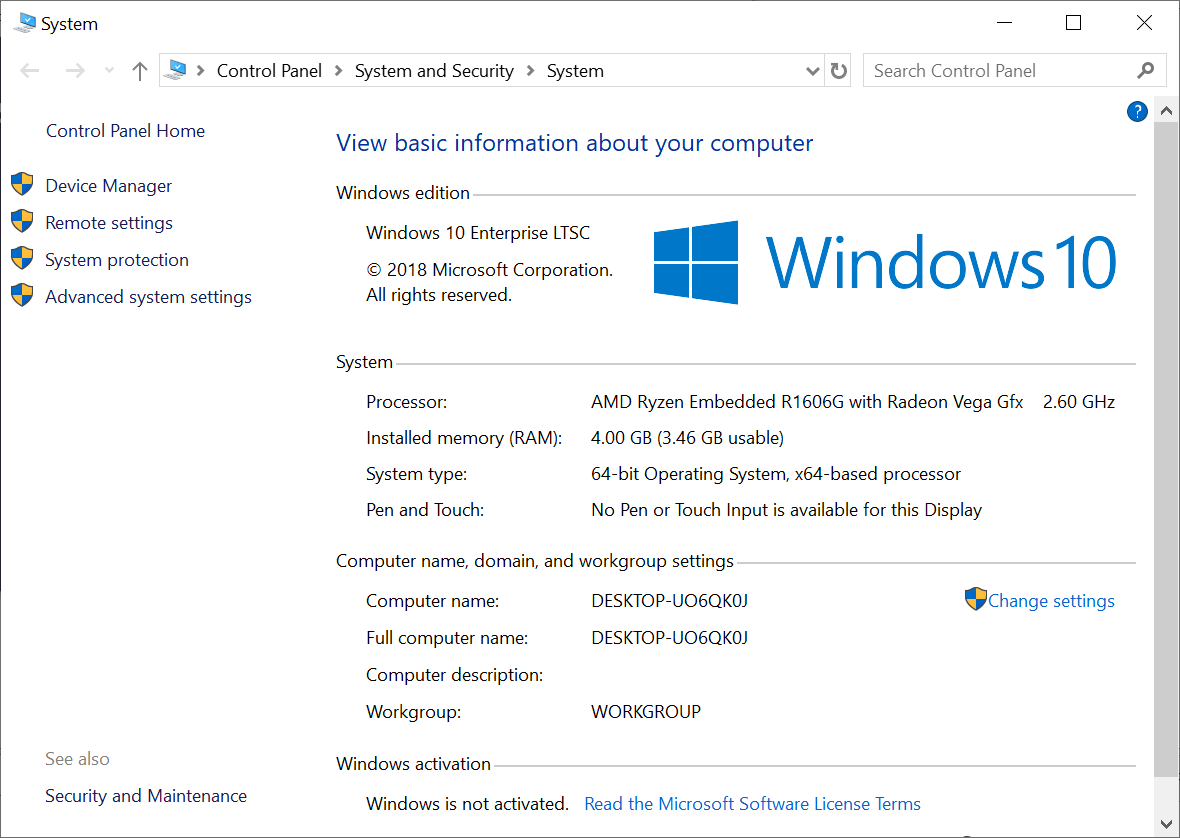Open Remote settings link

tap(109, 223)
